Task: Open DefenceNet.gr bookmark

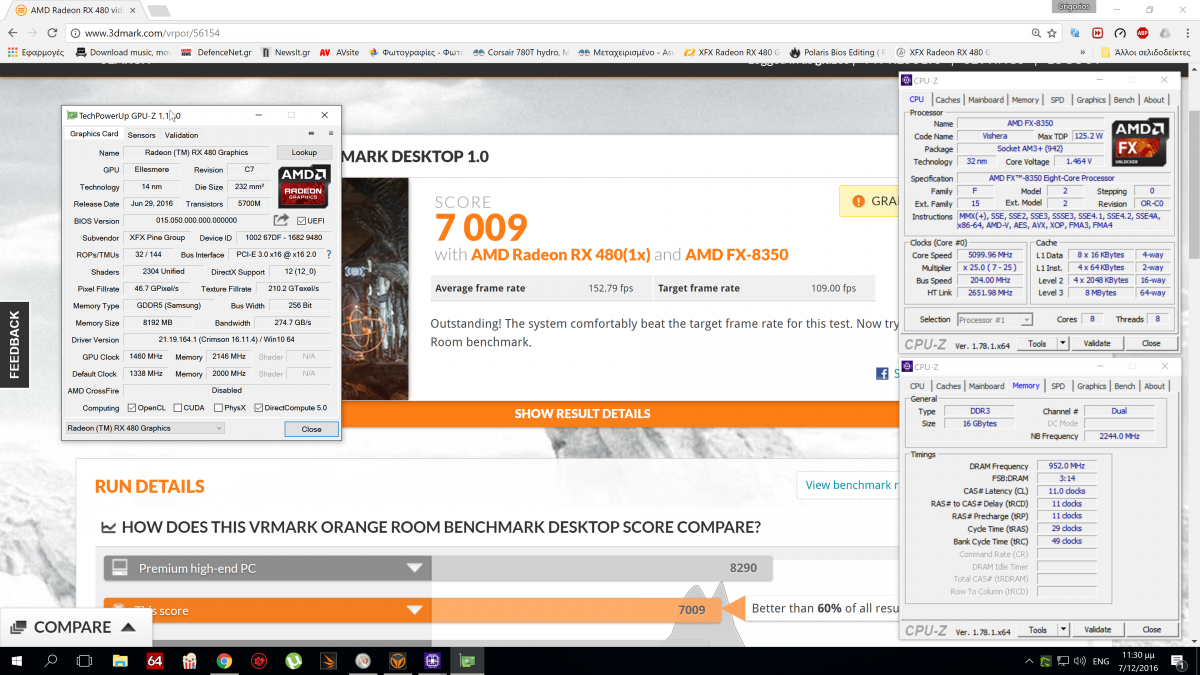Action: pos(217,52)
